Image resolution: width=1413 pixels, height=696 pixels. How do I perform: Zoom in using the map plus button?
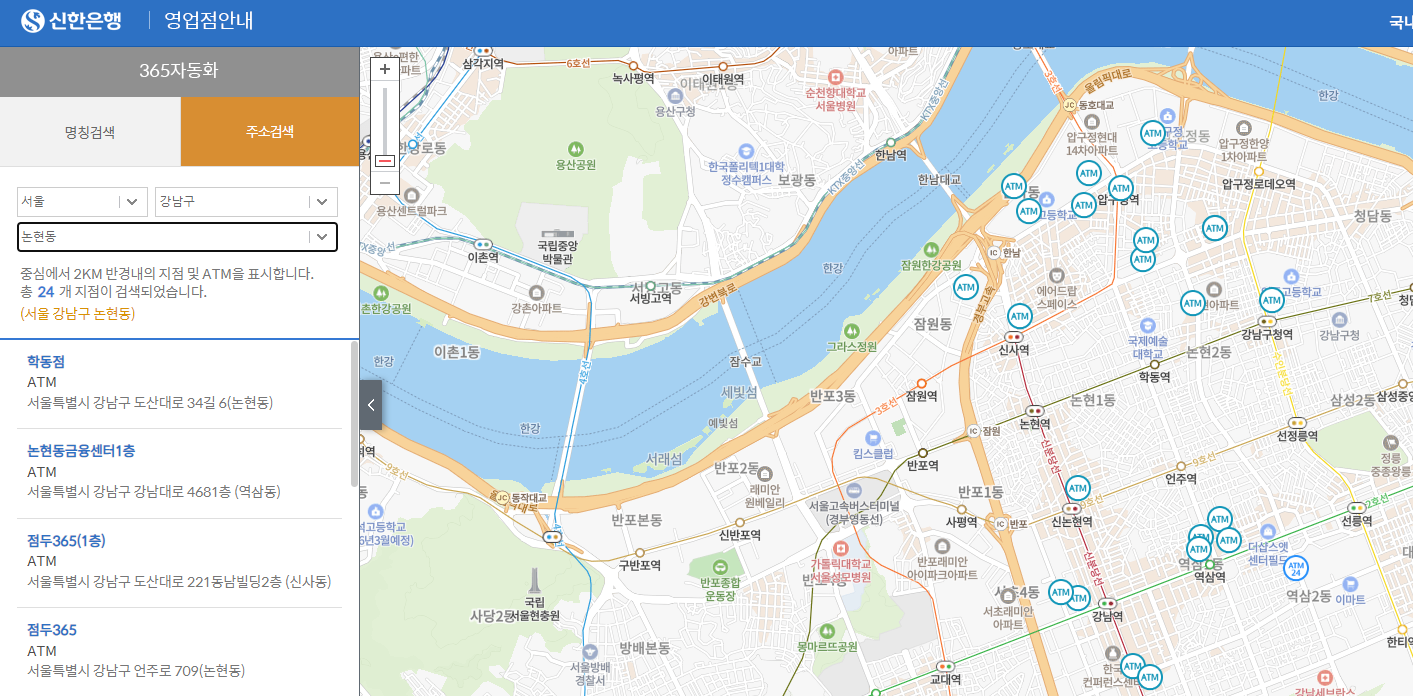385,68
